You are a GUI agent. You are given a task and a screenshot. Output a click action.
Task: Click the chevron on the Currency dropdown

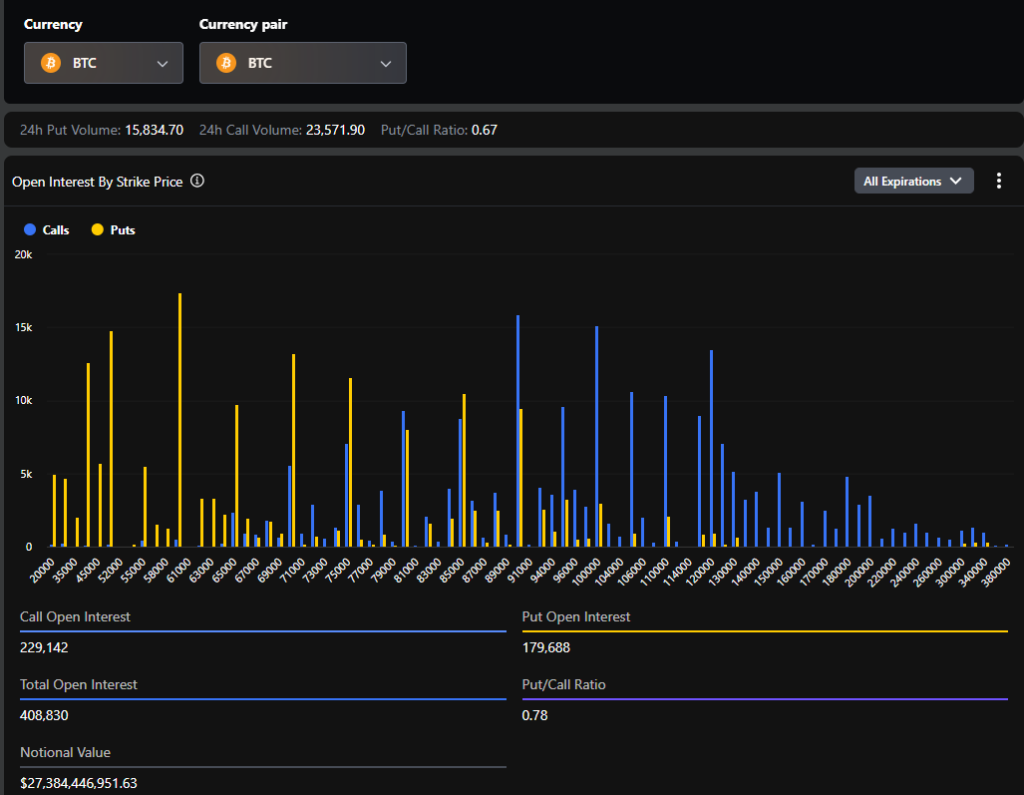tap(163, 63)
